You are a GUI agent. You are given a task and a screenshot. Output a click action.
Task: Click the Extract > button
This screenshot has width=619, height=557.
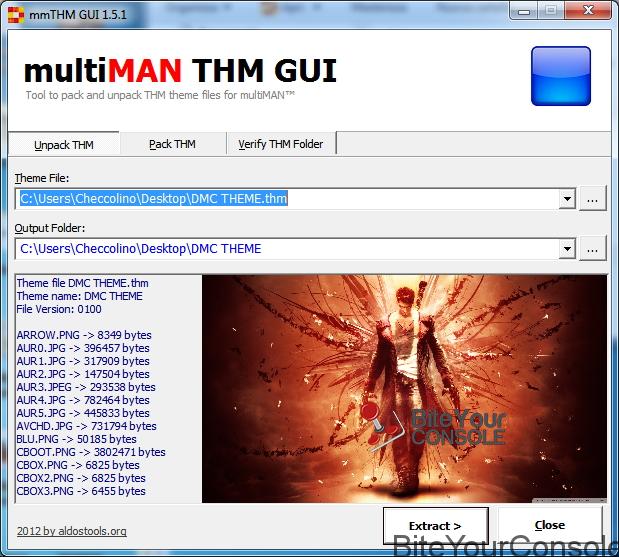click(435, 526)
